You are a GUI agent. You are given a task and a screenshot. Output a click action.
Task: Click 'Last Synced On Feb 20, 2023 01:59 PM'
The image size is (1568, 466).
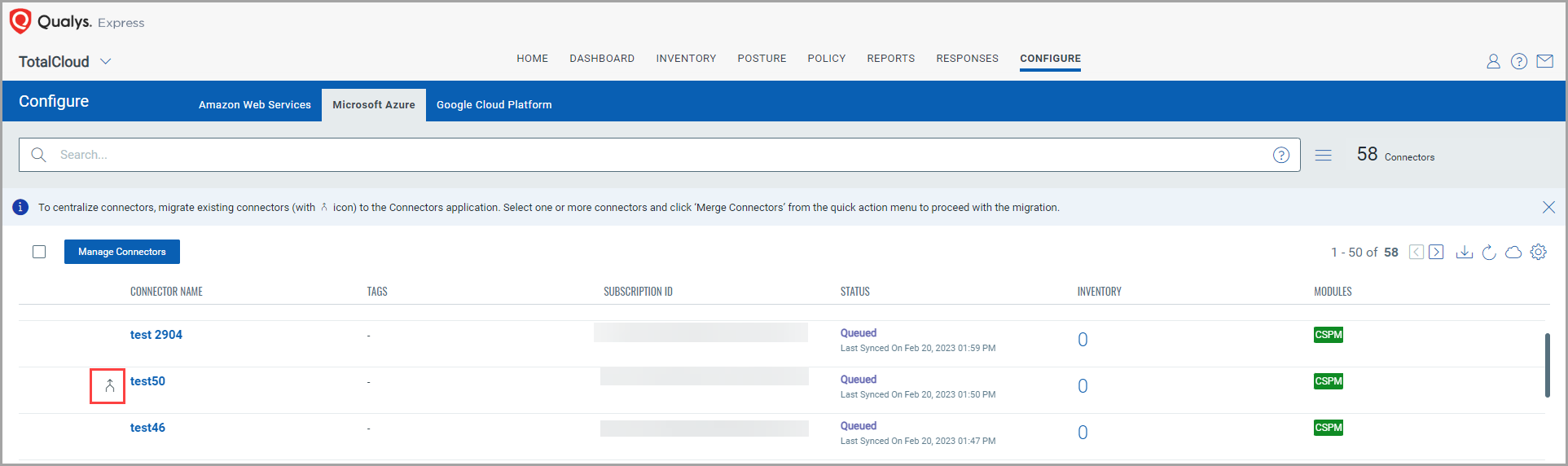tap(918, 348)
